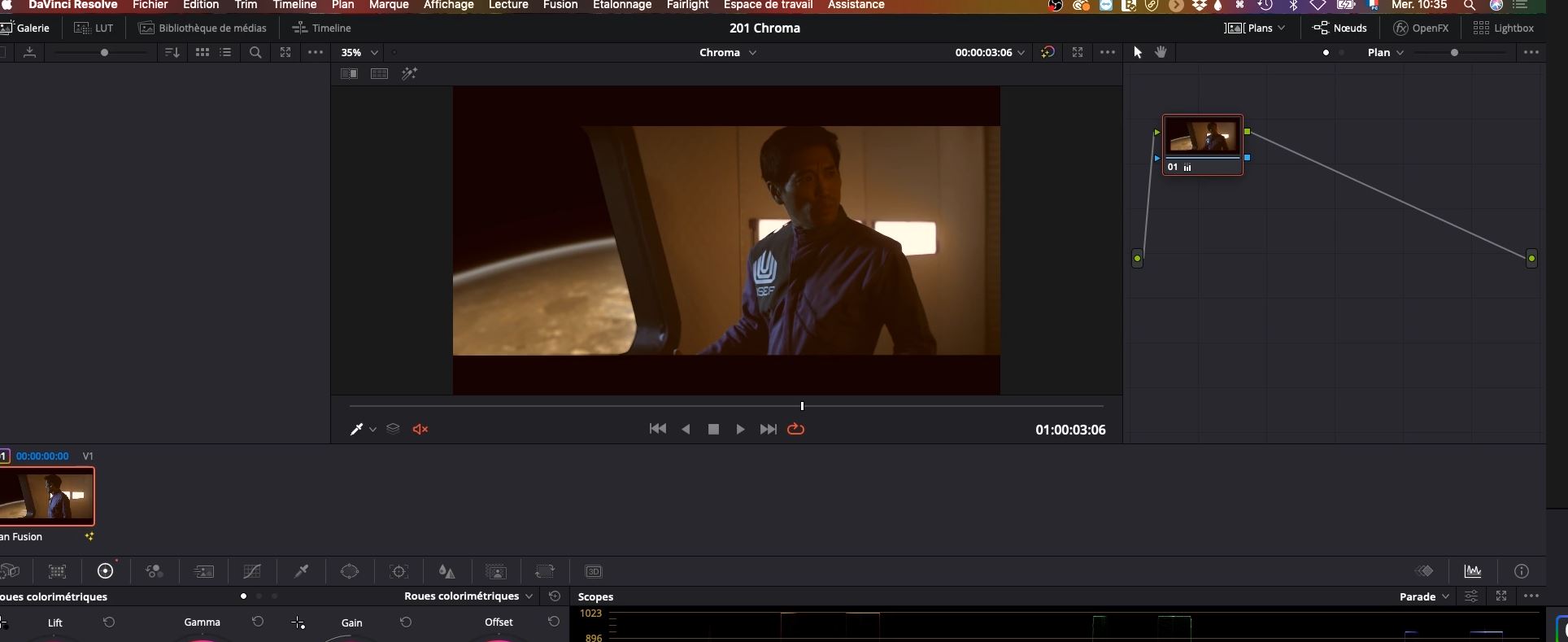Open the Power Window palette
This screenshot has height=642, width=1568.
(x=350, y=571)
